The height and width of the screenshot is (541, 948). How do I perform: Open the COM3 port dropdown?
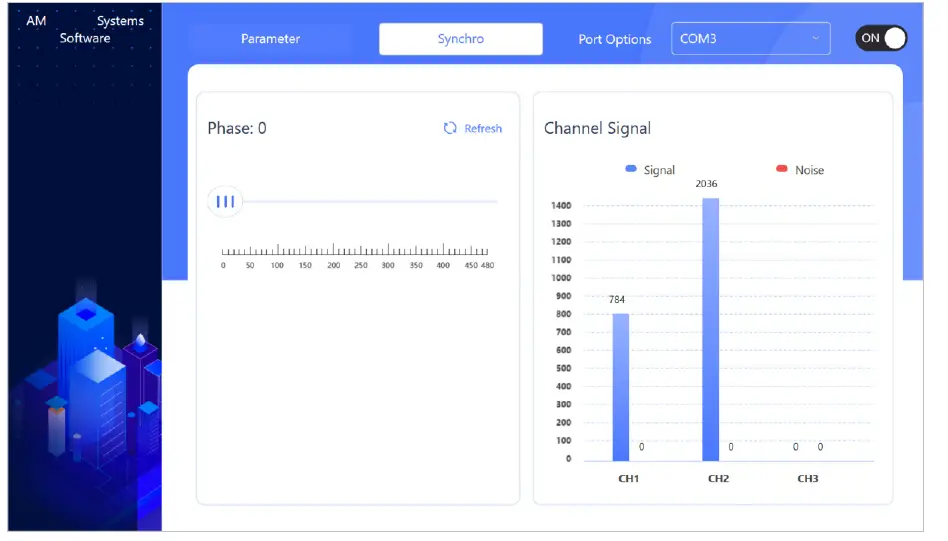(x=750, y=39)
